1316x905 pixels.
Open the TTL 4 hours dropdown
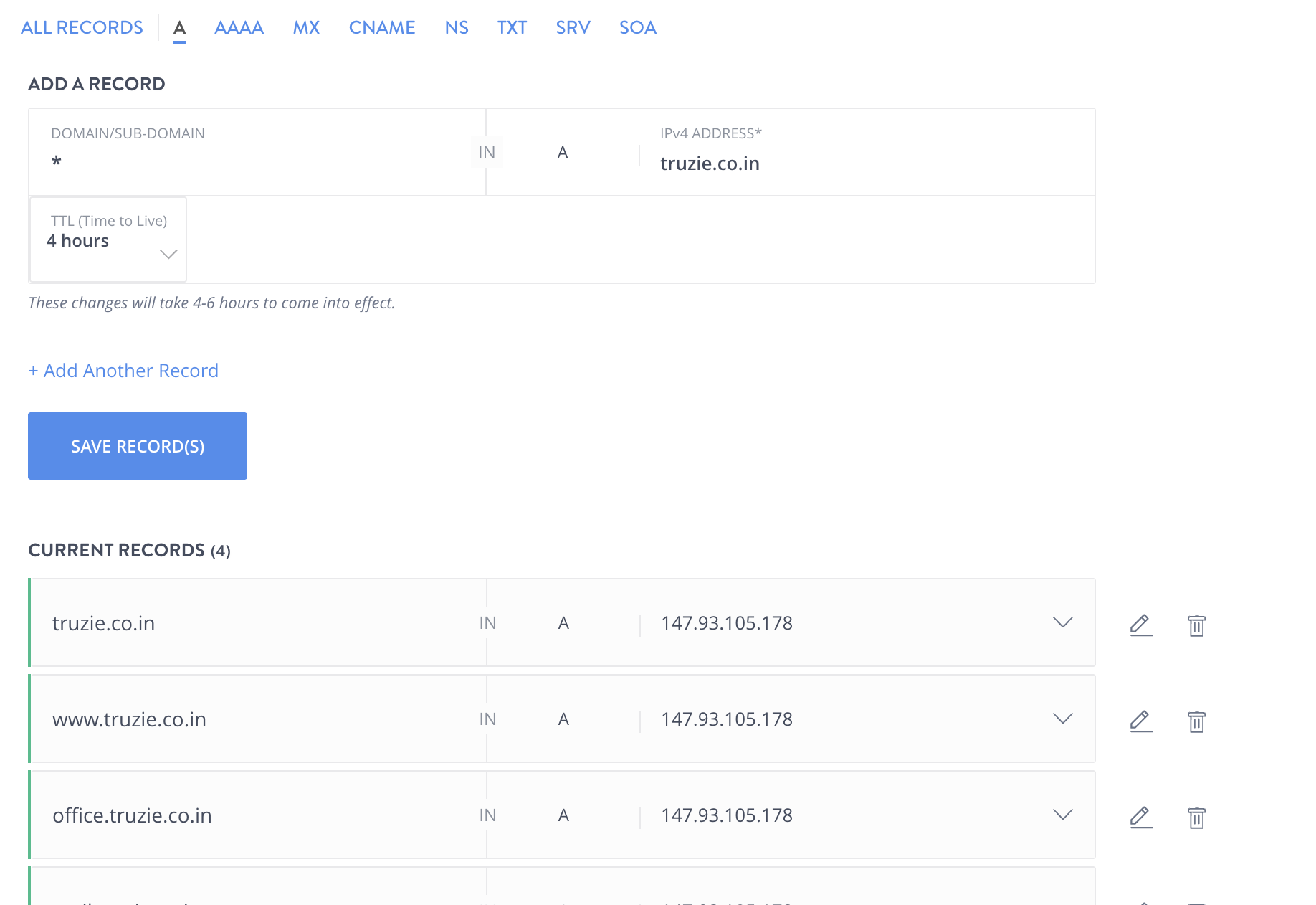(108, 241)
